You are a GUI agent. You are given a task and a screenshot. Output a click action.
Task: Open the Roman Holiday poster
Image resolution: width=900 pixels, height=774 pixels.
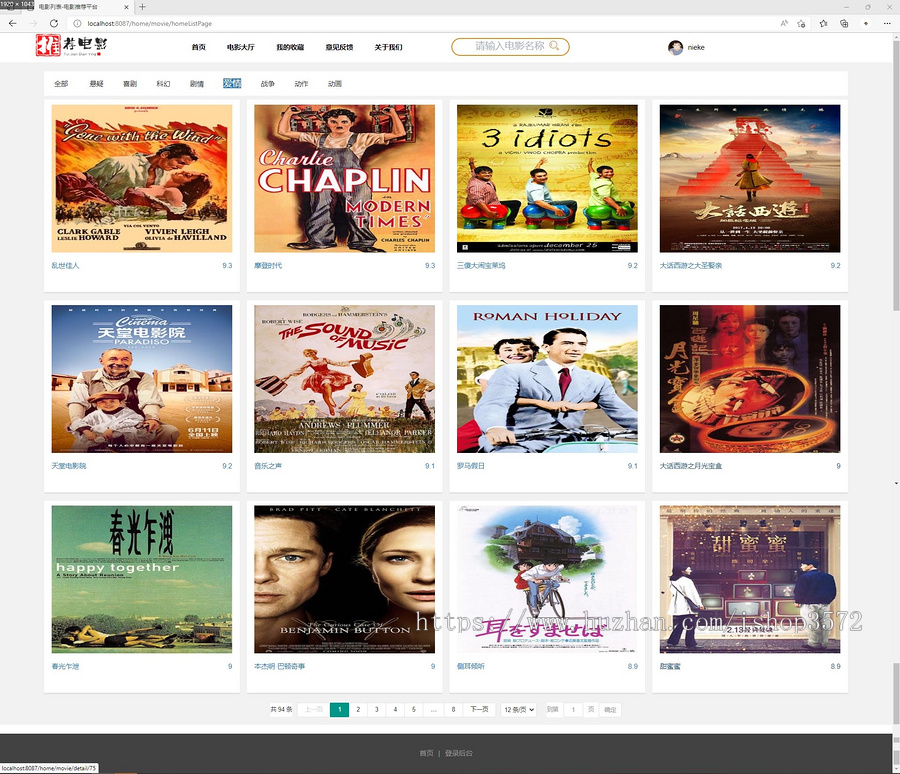(547, 379)
